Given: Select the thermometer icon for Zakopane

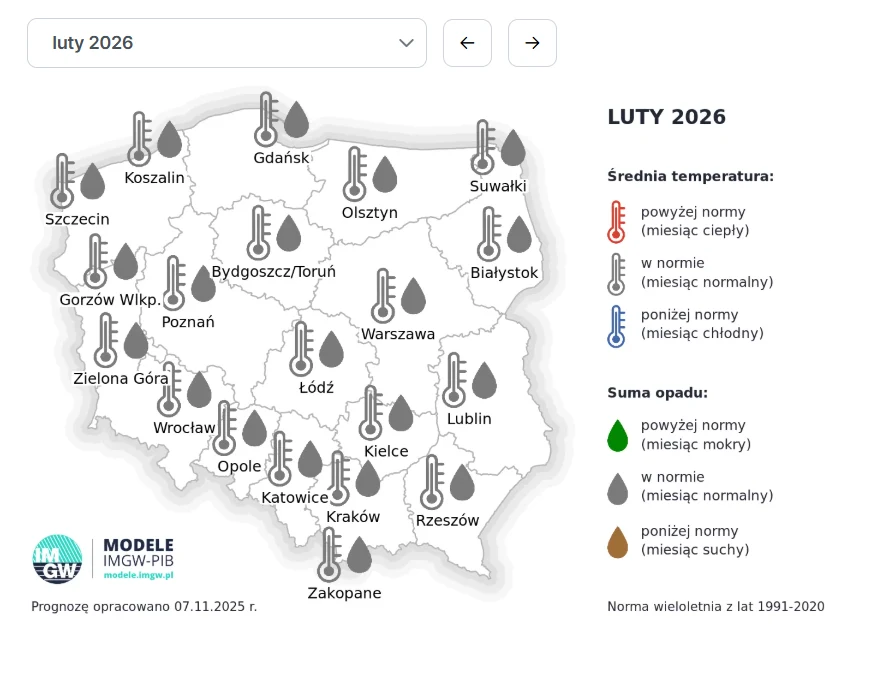Looking at the screenshot, I should pos(328,550).
